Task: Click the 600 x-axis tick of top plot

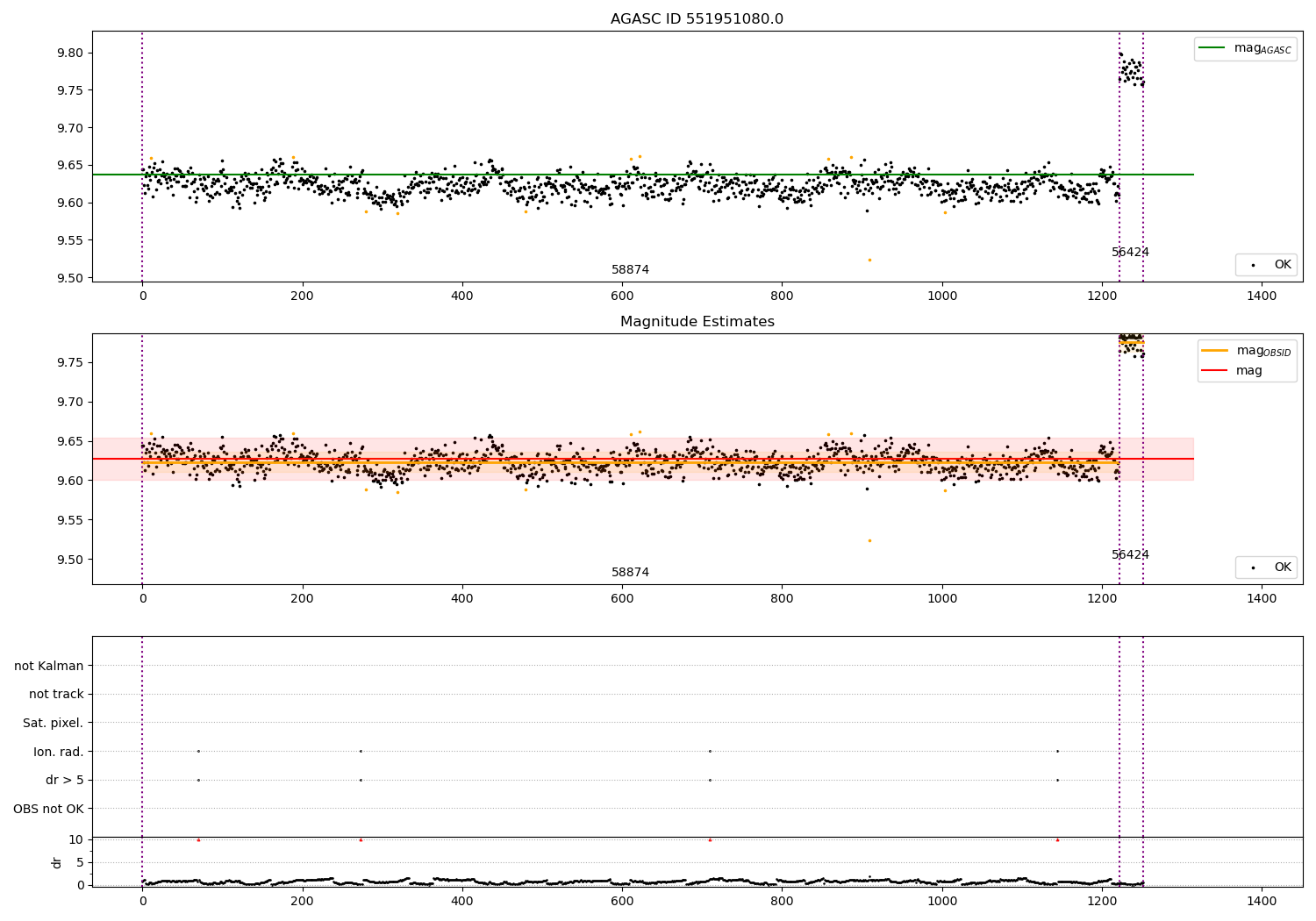Action: 622,296
